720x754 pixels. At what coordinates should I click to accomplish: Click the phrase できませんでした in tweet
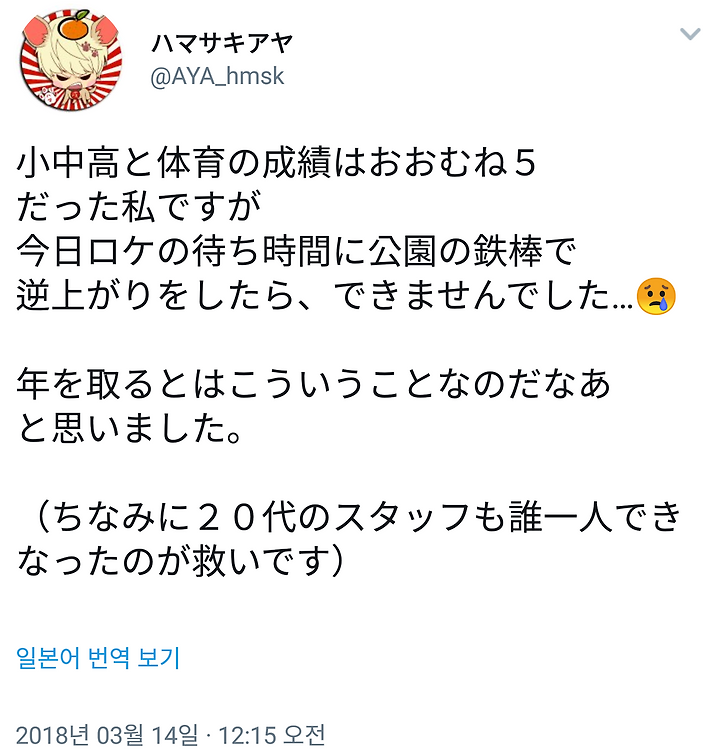pyautogui.click(x=470, y=296)
